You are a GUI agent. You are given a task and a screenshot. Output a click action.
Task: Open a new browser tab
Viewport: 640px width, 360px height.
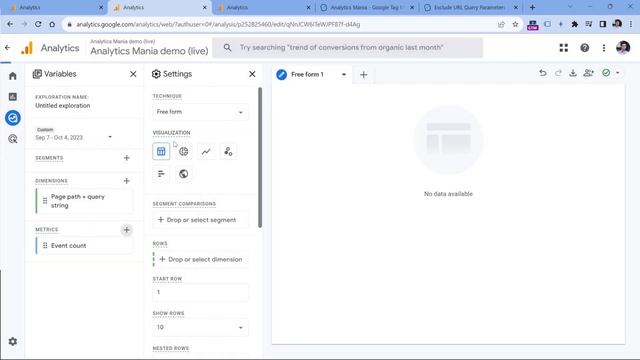pos(532,7)
